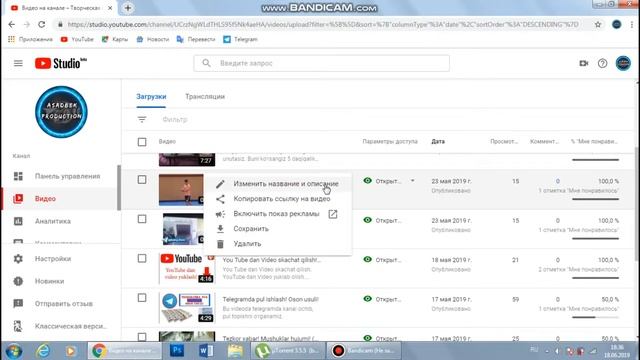This screenshot has width=640, height=360.
Task: Tick the select-all checkbox in header row
Action: coord(142,142)
